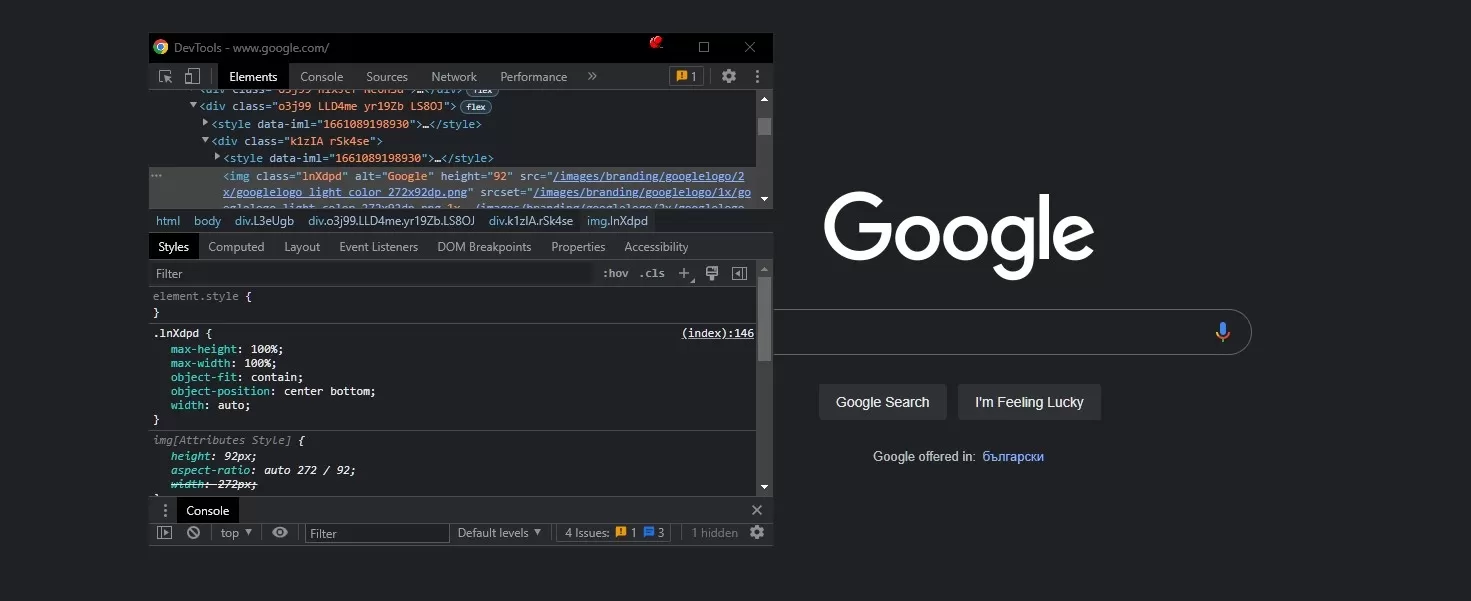Open the console settings gear icon

tap(757, 533)
